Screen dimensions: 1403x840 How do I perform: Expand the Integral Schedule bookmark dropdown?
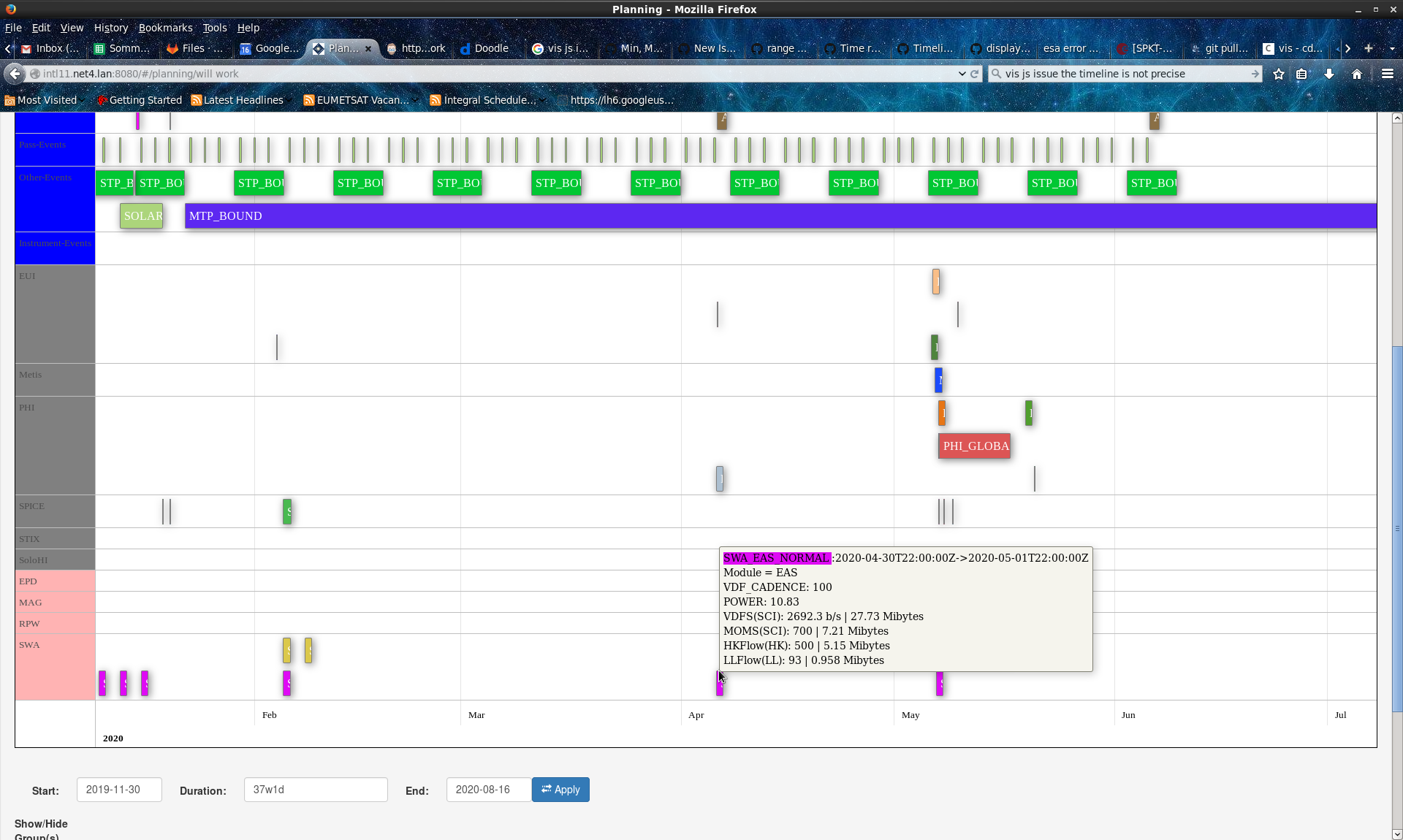pyautogui.click(x=543, y=100)
